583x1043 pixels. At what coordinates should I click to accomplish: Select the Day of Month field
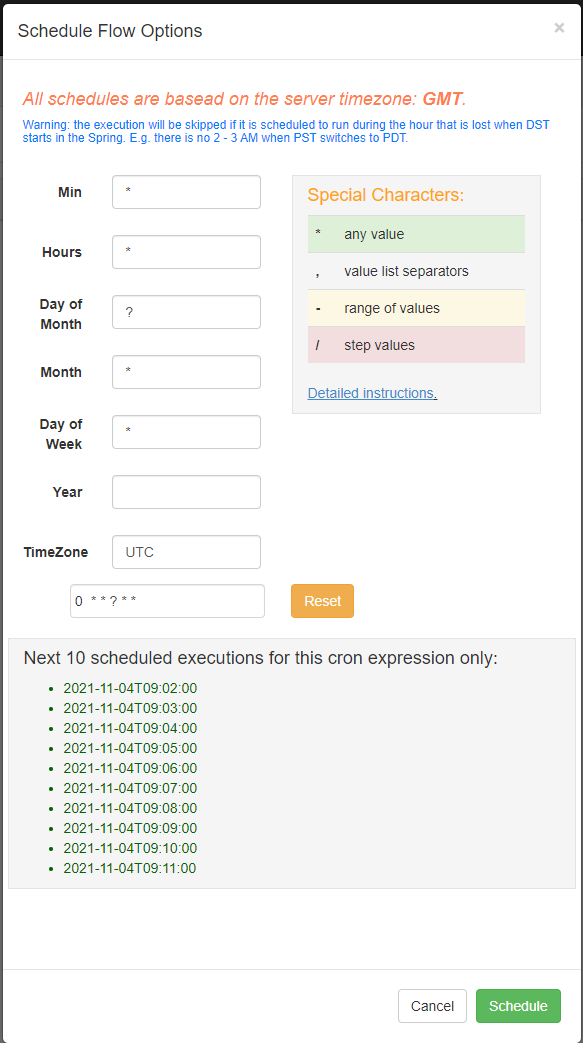click(186, 312)
